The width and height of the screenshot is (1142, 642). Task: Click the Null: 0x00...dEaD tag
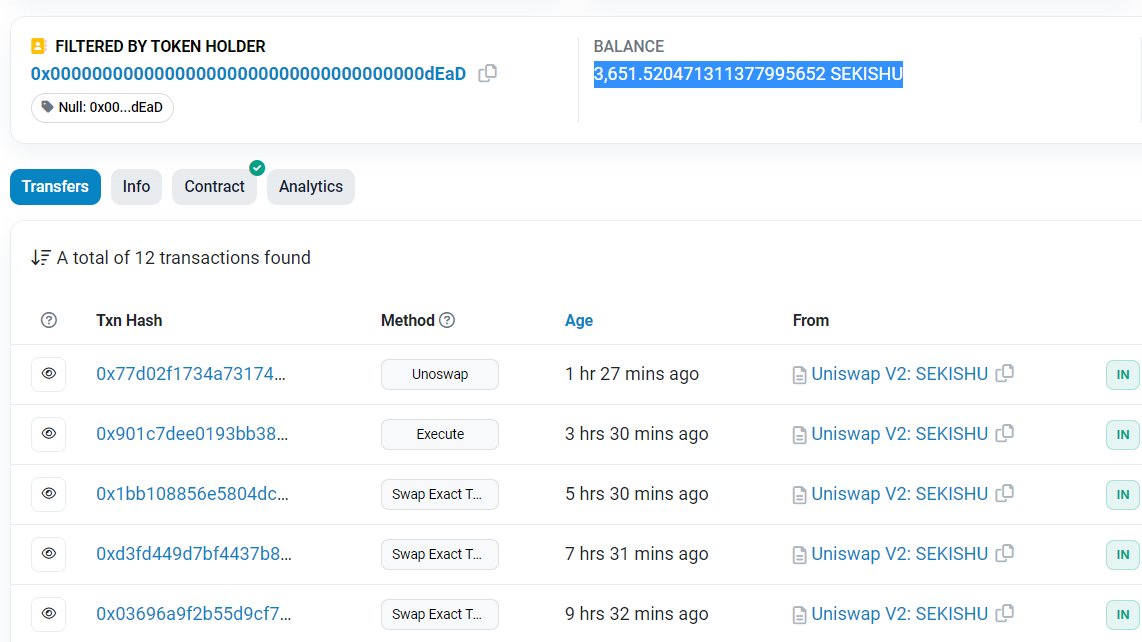point(102,107)
